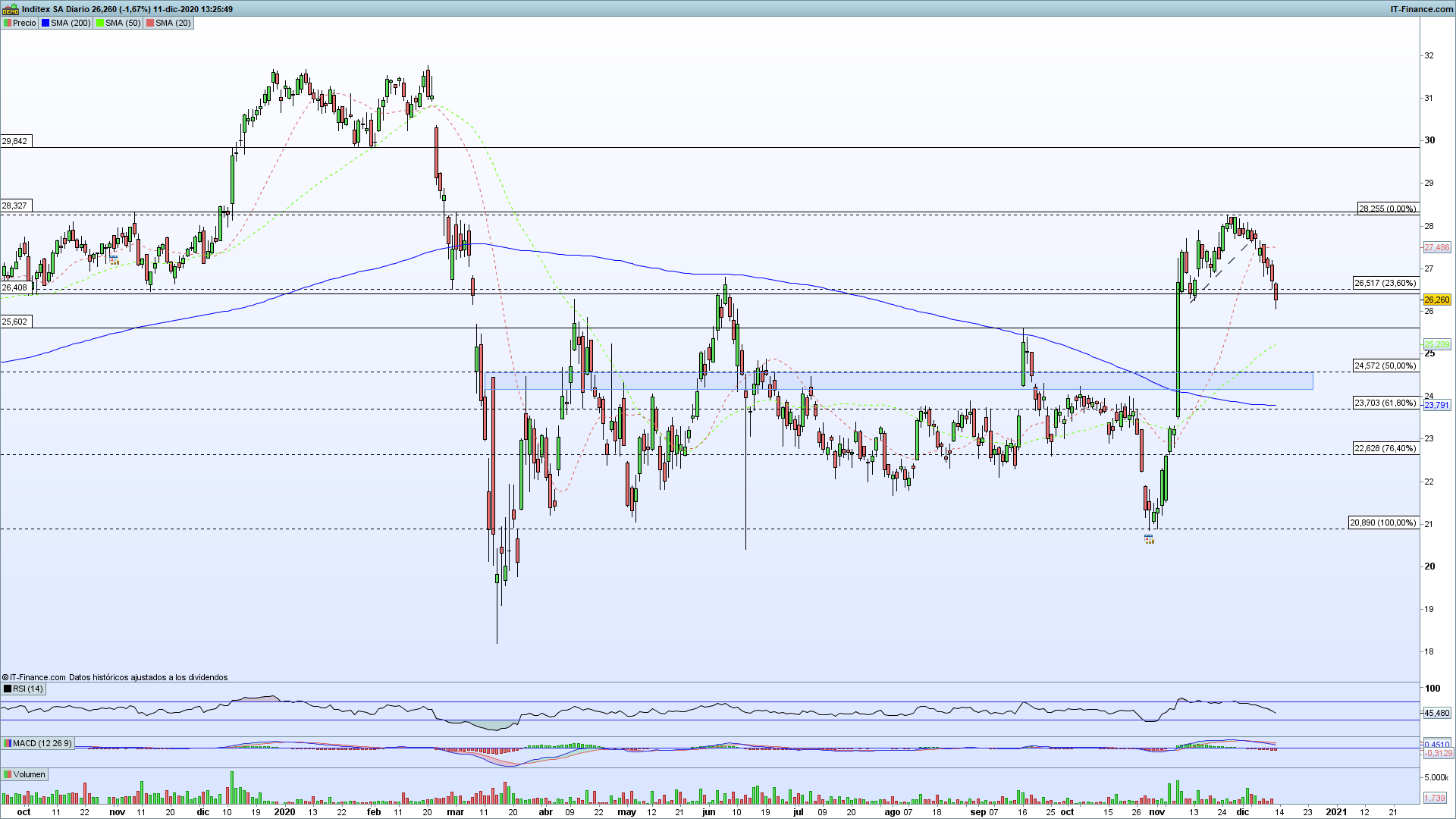The height and width of the screenshot is (819, 1456).
Task: Click the red SMA (20) color swatch
Action: click(x=150, y=23)
